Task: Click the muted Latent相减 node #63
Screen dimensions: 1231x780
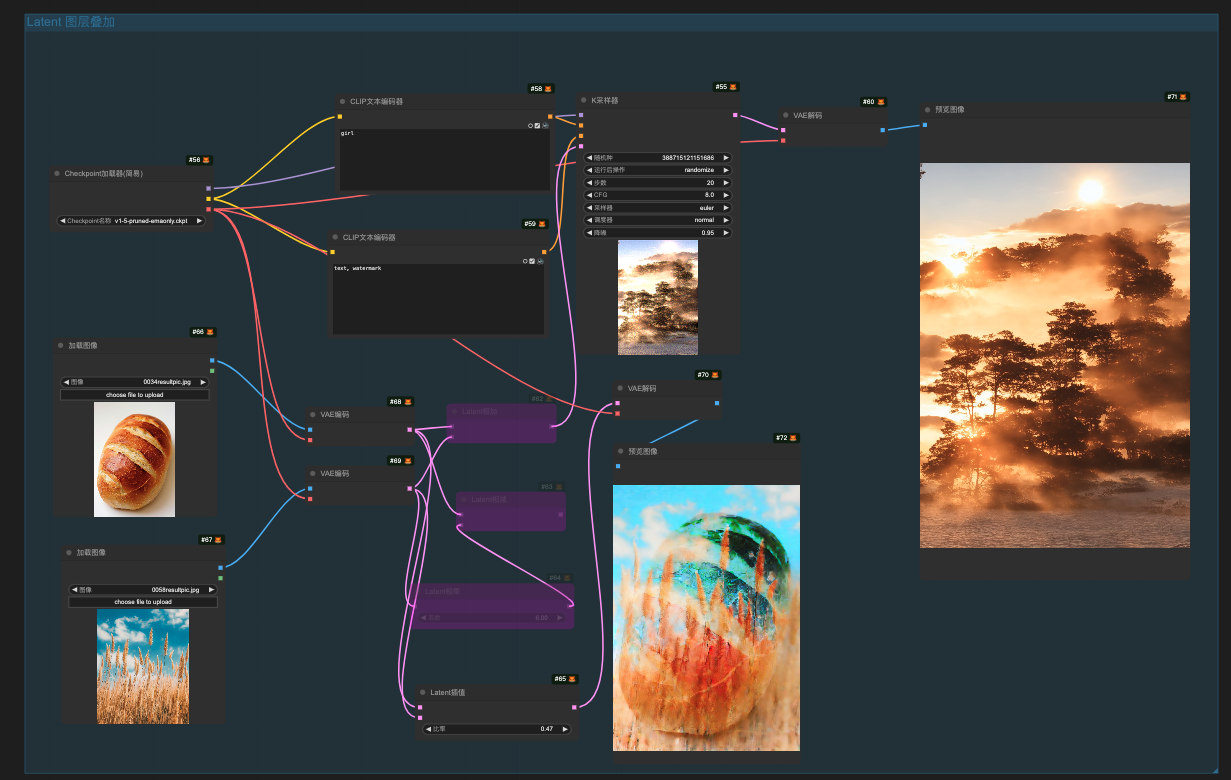Action: tap(510, 511)
